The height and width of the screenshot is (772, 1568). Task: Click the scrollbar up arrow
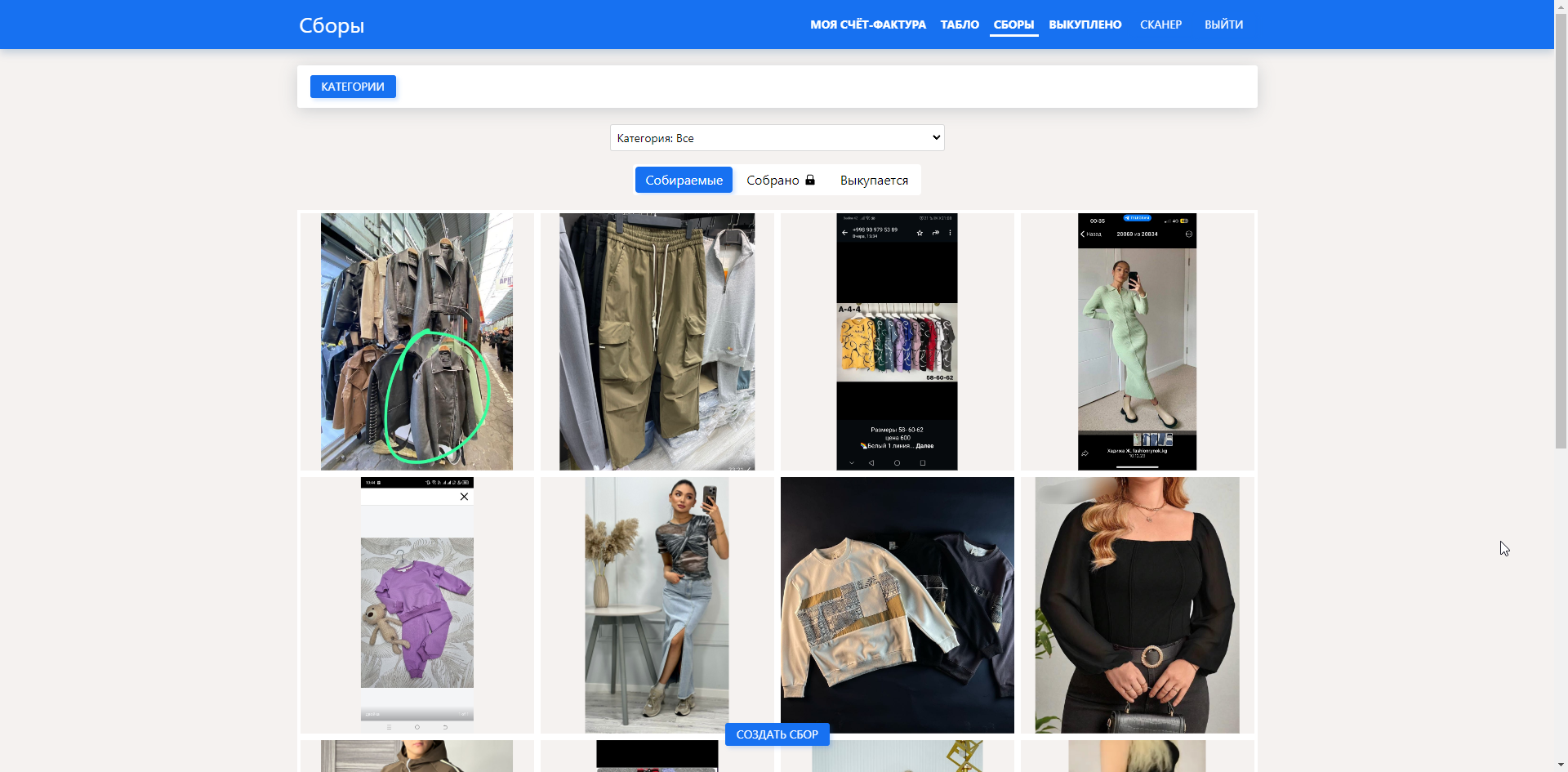click(1561, 6)
